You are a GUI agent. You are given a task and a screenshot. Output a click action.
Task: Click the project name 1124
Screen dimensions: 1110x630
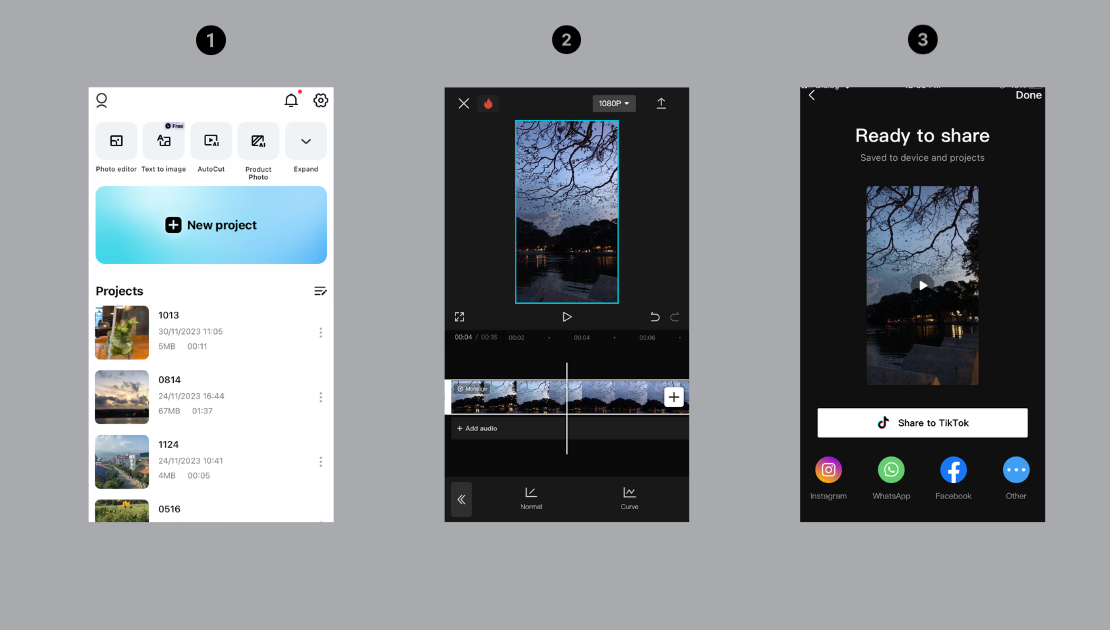168,445
